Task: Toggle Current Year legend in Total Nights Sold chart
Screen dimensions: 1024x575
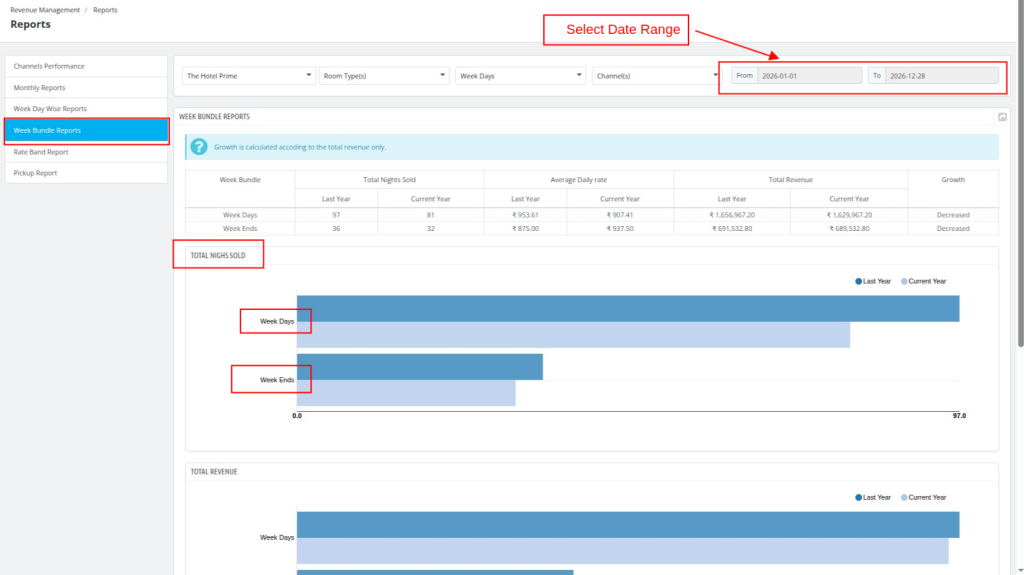Action: click(923, 281)
